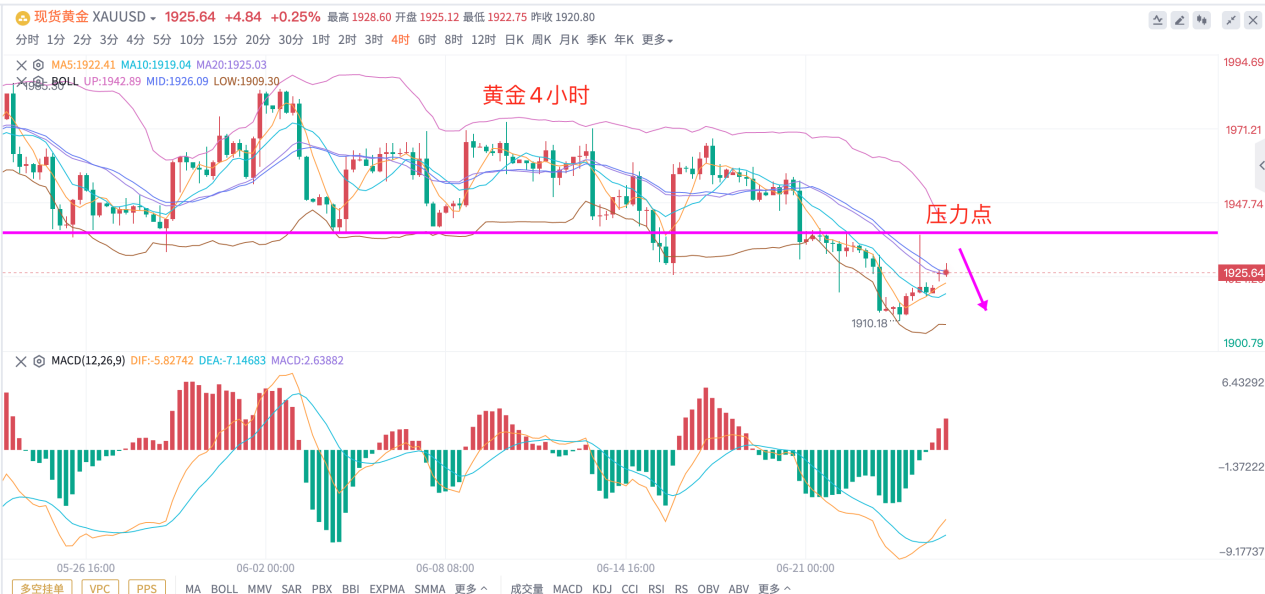Expand 更多 list after SMMA indicator
This screenshot has width=1265, height=594.
[x=471, y=588]
